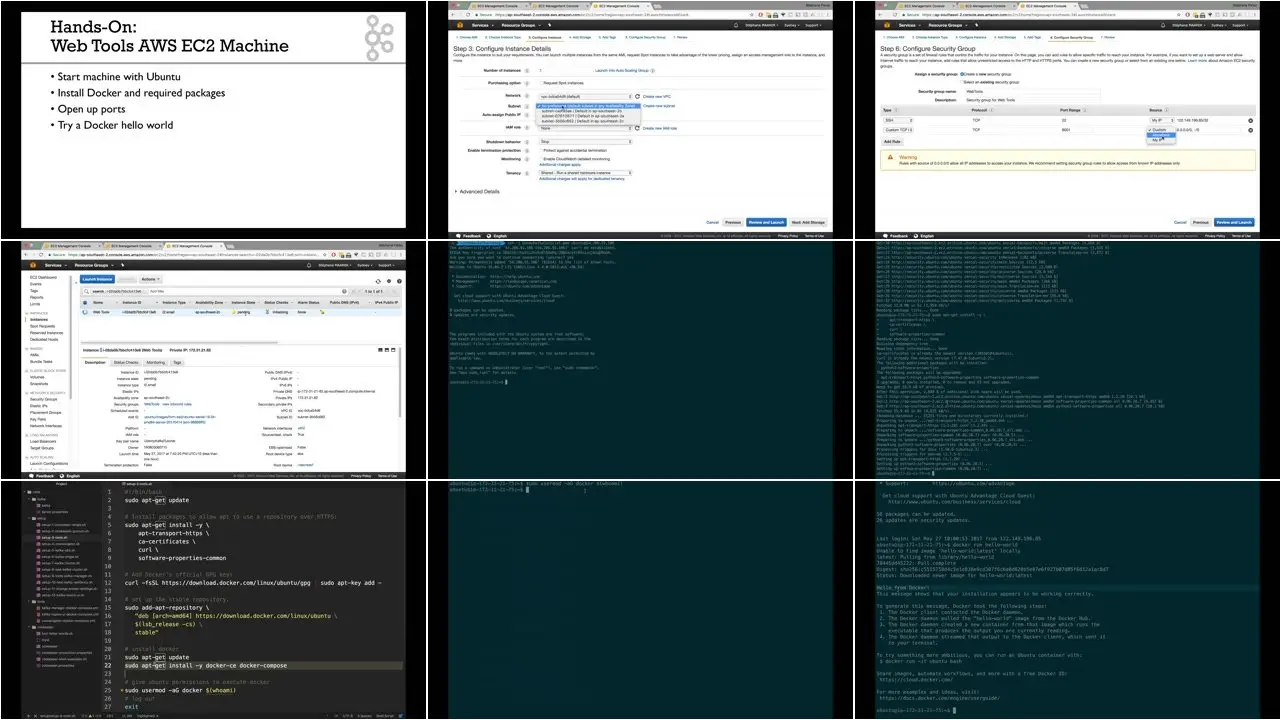Tick Protect against accidental termination checkbox
Screen dimensions: 1281x720
point(541,150)
